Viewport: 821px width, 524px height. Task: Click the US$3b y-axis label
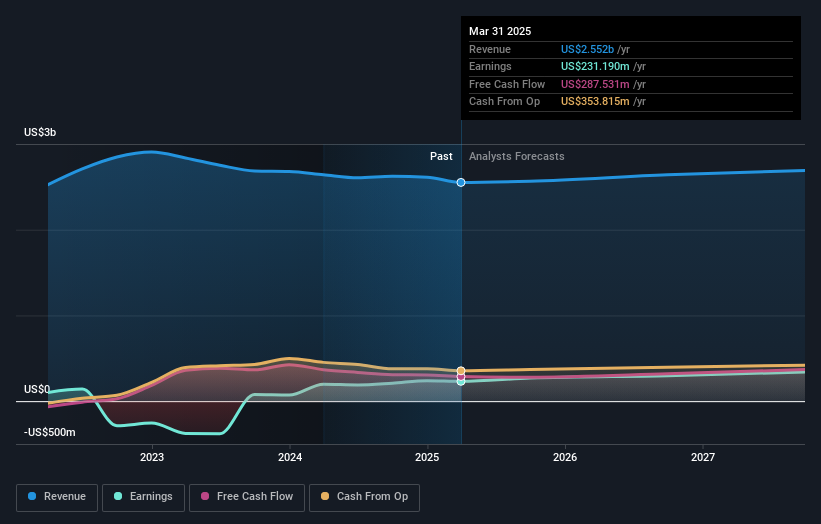40,132
